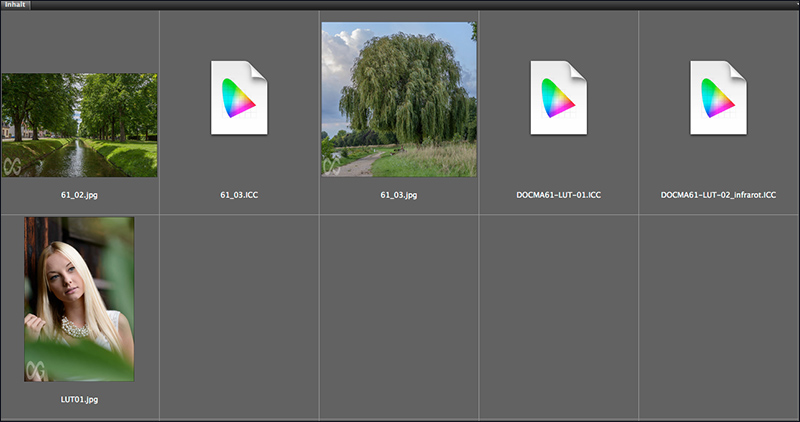Click the file name 61_02.jpg
This screenshot has width=800, height=422.
click(79, 195)
